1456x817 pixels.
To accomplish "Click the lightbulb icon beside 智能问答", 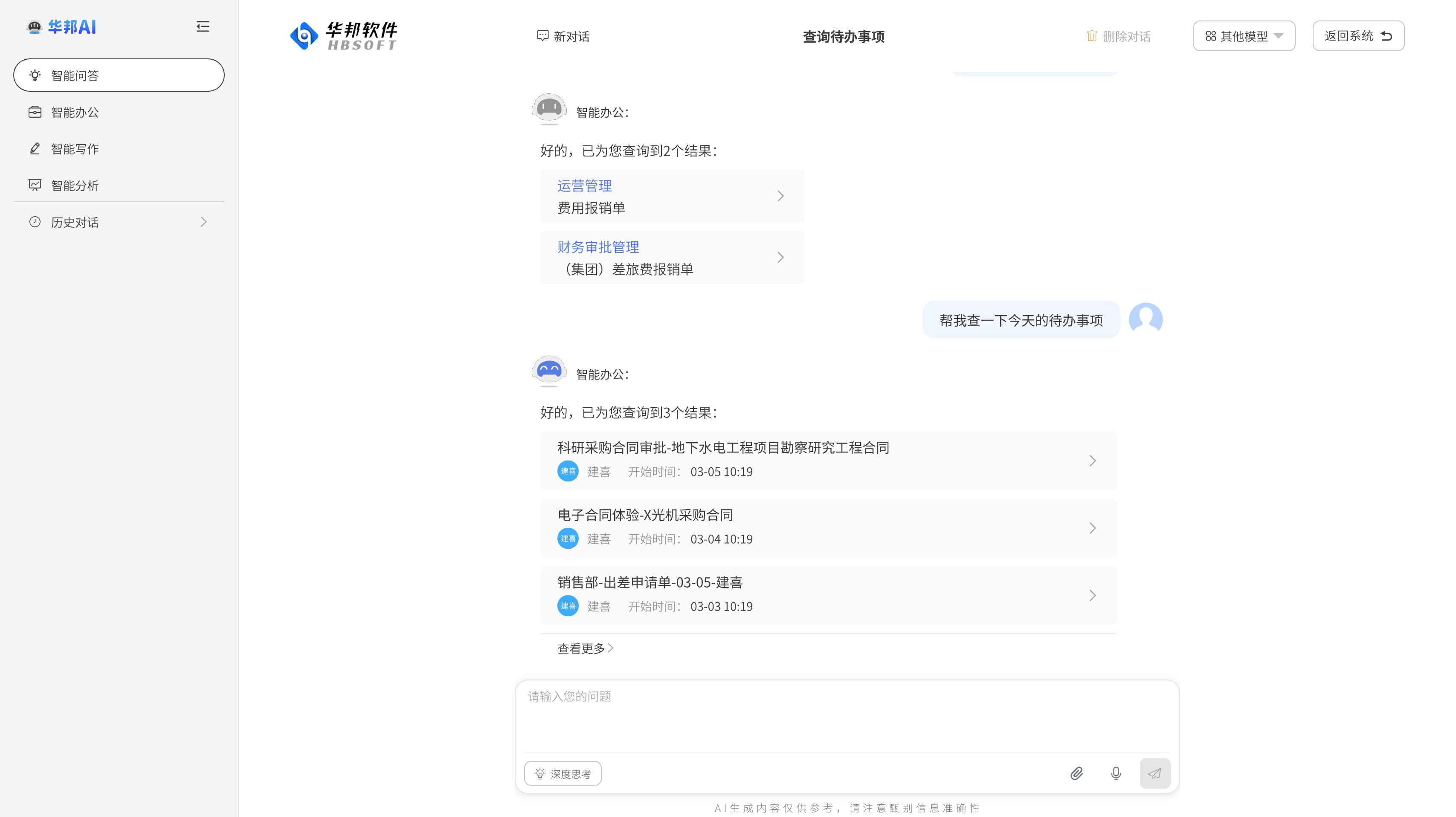I will pos(35,75).
